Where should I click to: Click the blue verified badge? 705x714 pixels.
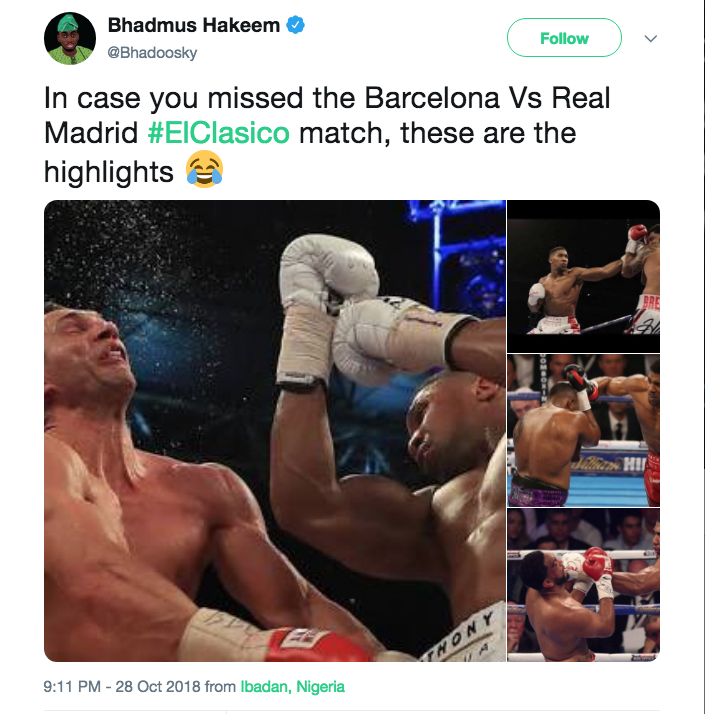point(295,25)
